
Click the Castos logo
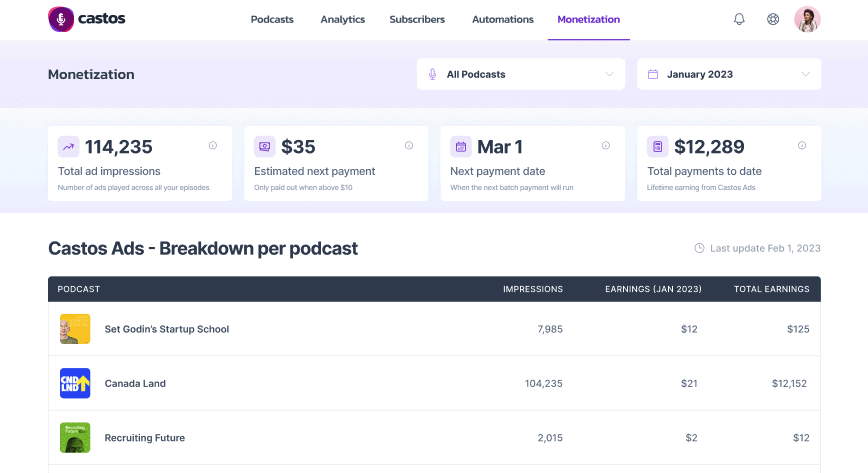coord(87,19)
